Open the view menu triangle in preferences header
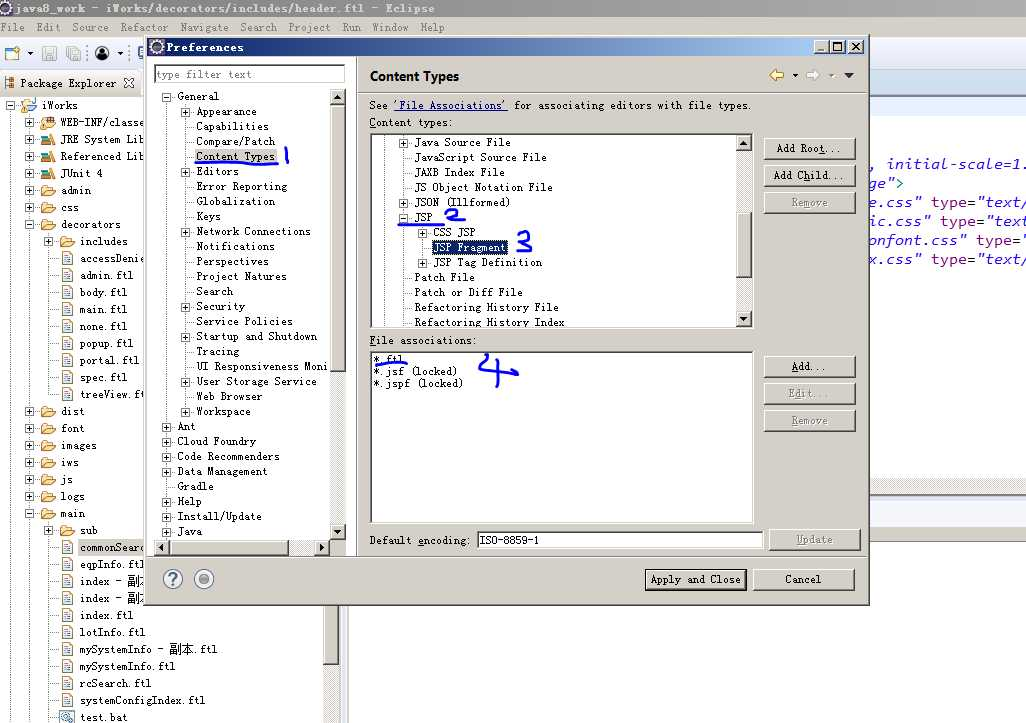The width and height of the screenshot is (1026, 723). 849,75
